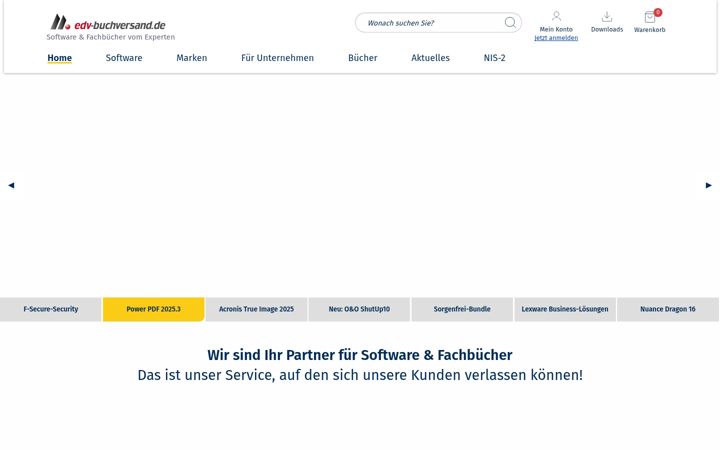Viewport: 720px width, 450px height.
Task: Click the search magnifier icon
Action: coord(510,22)
